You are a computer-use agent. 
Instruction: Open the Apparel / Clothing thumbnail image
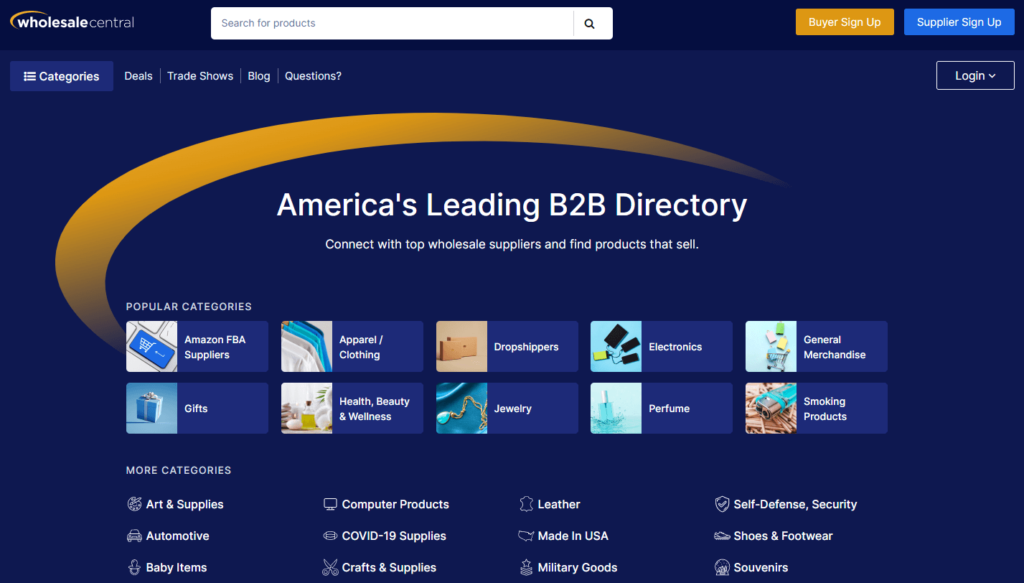(306, 347)
